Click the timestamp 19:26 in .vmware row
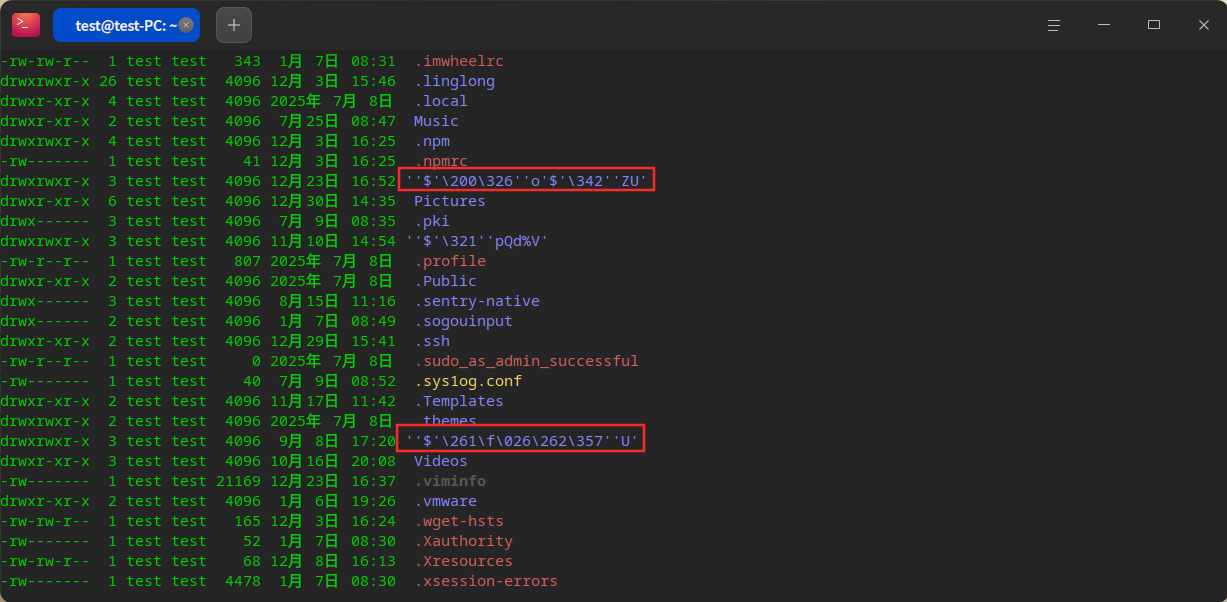 click(373, 501)
